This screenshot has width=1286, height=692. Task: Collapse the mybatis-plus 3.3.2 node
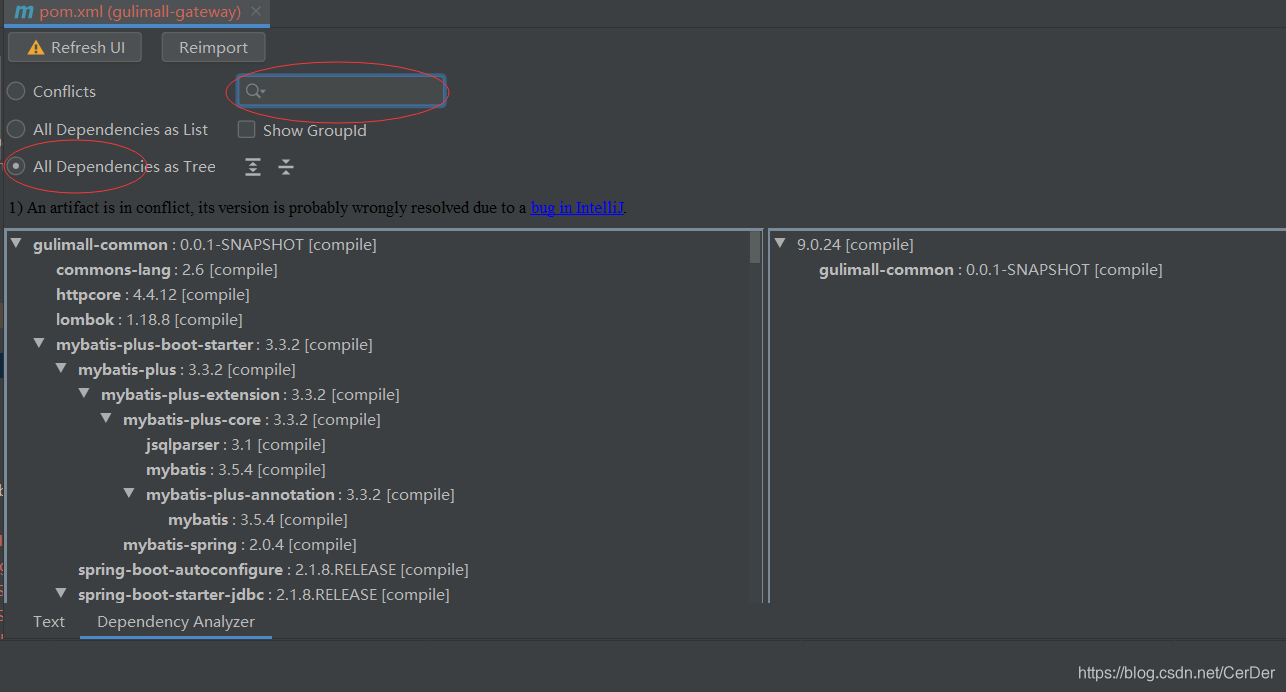[61, 369]
